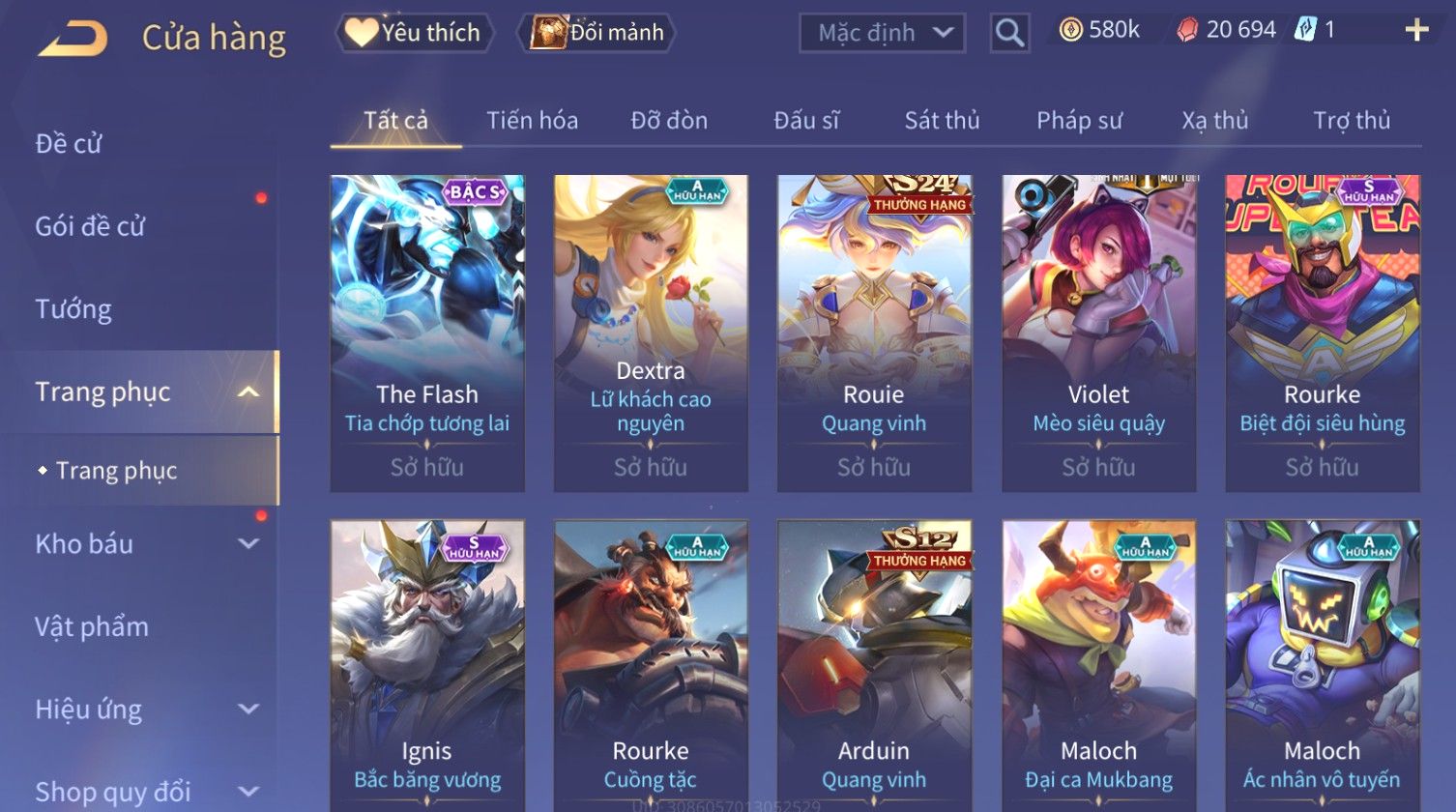Tap the blue ticket currency icon

1304,30
